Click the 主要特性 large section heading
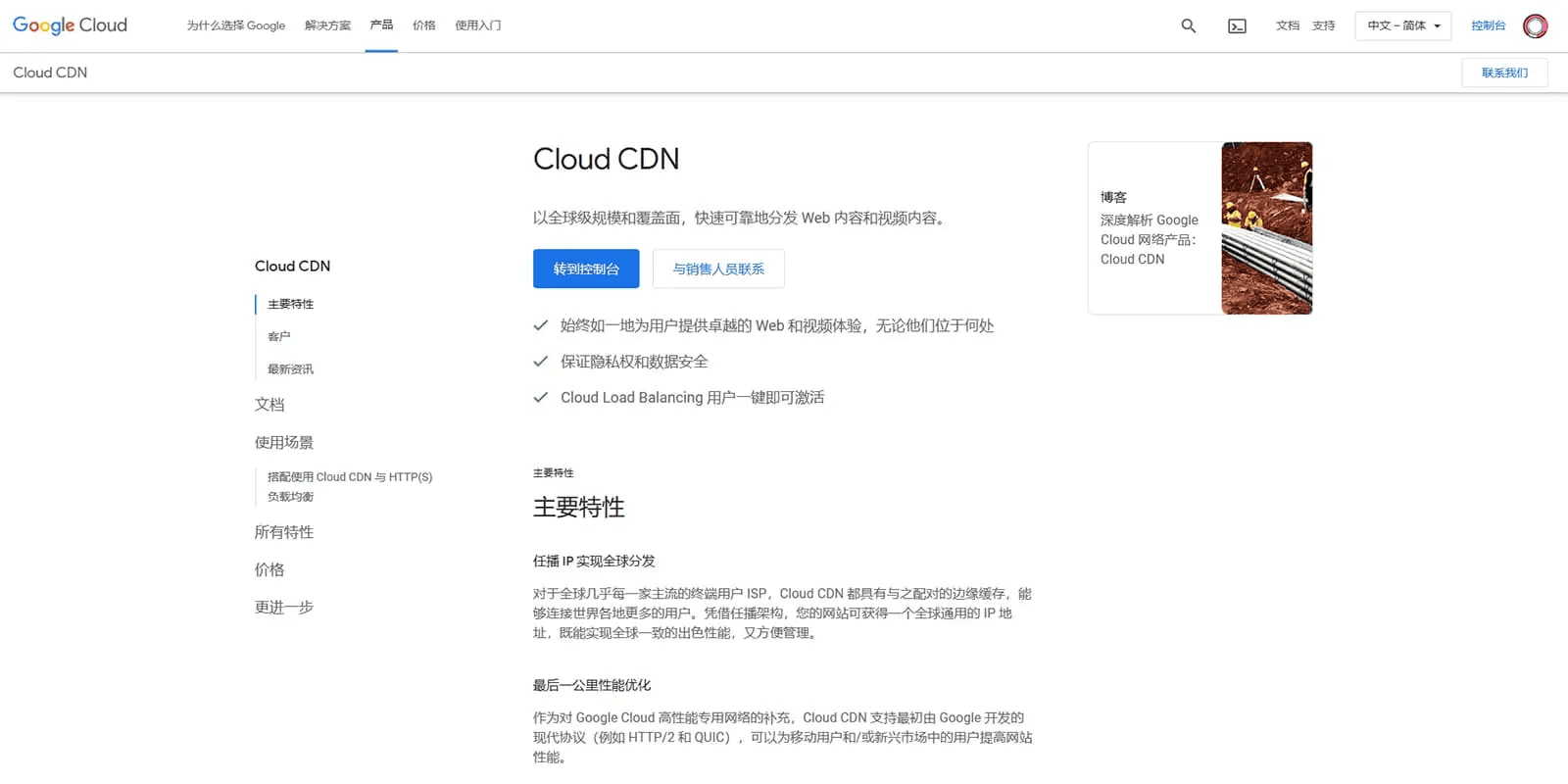The width and height of the screenshot is (1568, 784). 579,507
